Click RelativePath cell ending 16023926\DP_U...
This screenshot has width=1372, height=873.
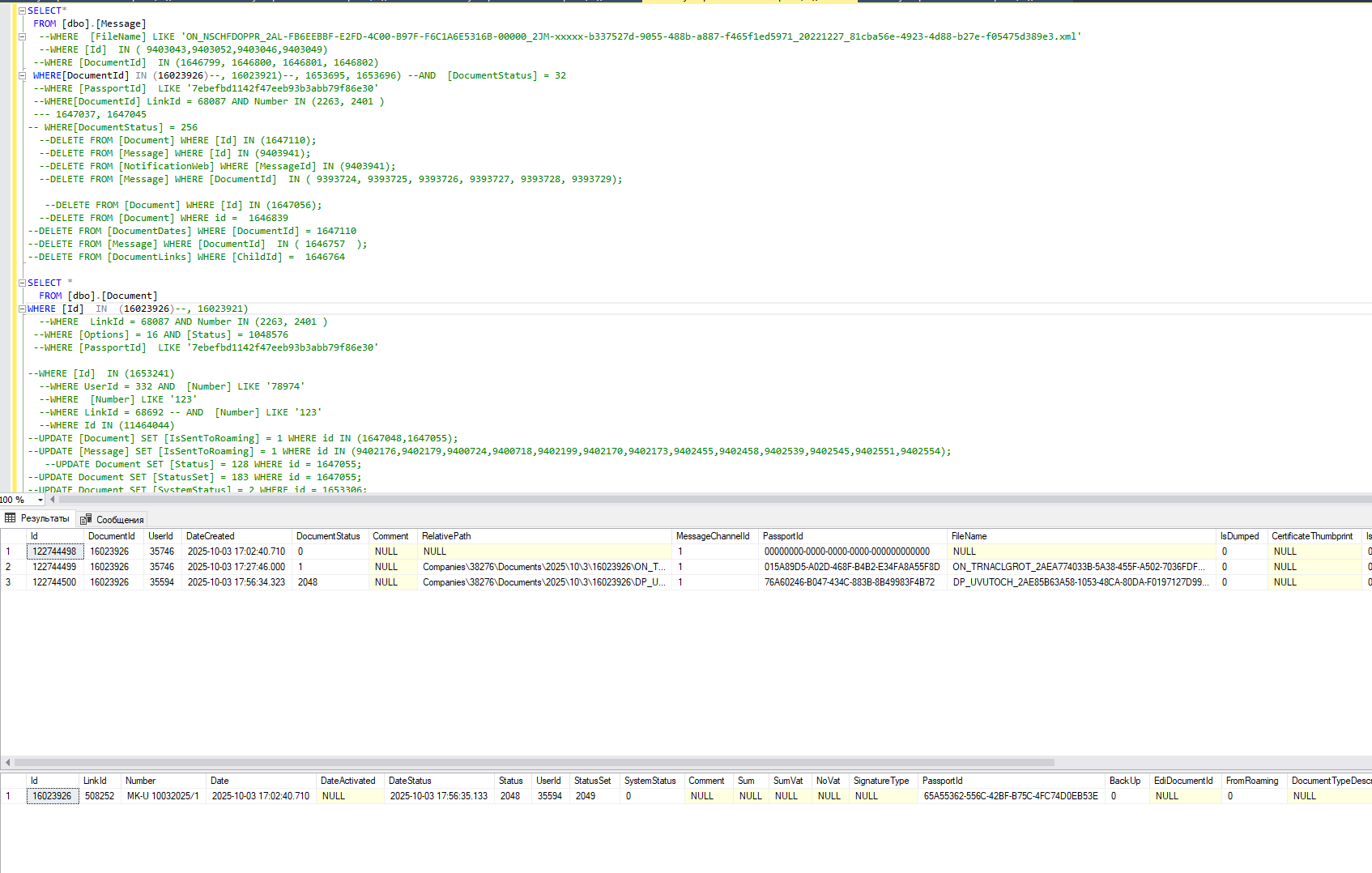point(545,582)
